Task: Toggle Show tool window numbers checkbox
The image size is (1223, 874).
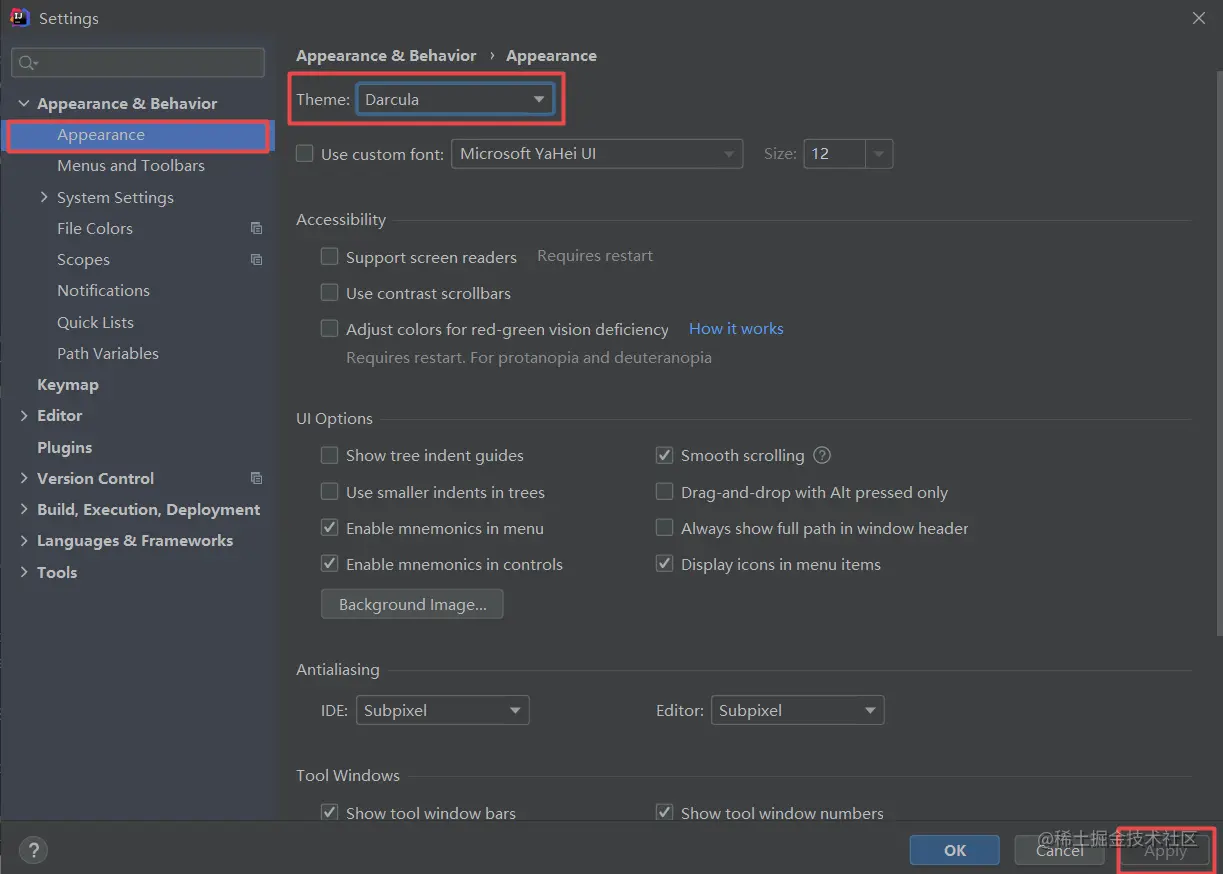Action: click(664, 812)
